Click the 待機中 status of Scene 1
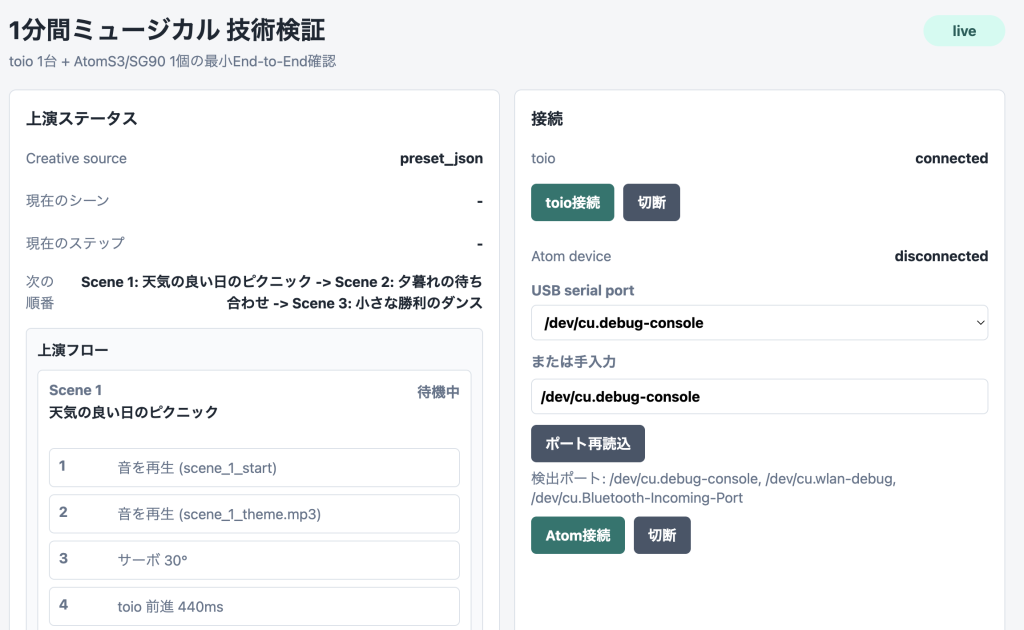This screenshot has height=630, width=1024. tap(438, 392)
